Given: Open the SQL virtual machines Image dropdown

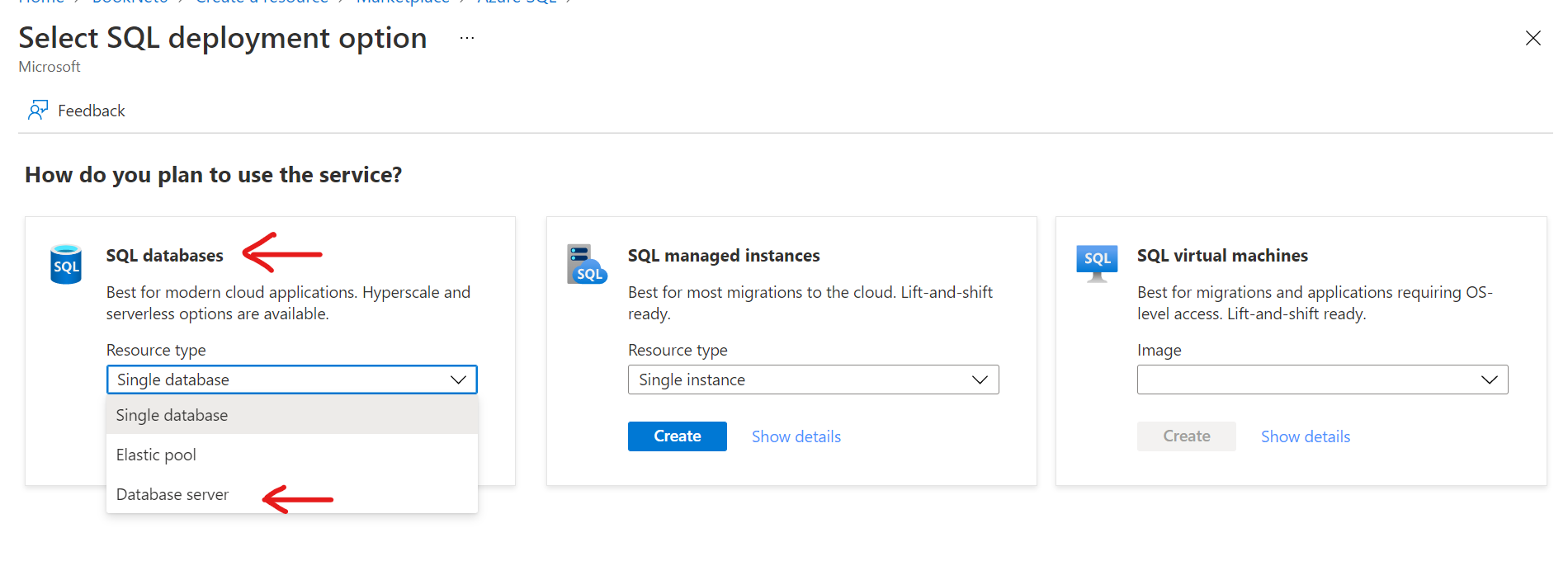Looking at the screenshot, I should (x=1322, y=380).
